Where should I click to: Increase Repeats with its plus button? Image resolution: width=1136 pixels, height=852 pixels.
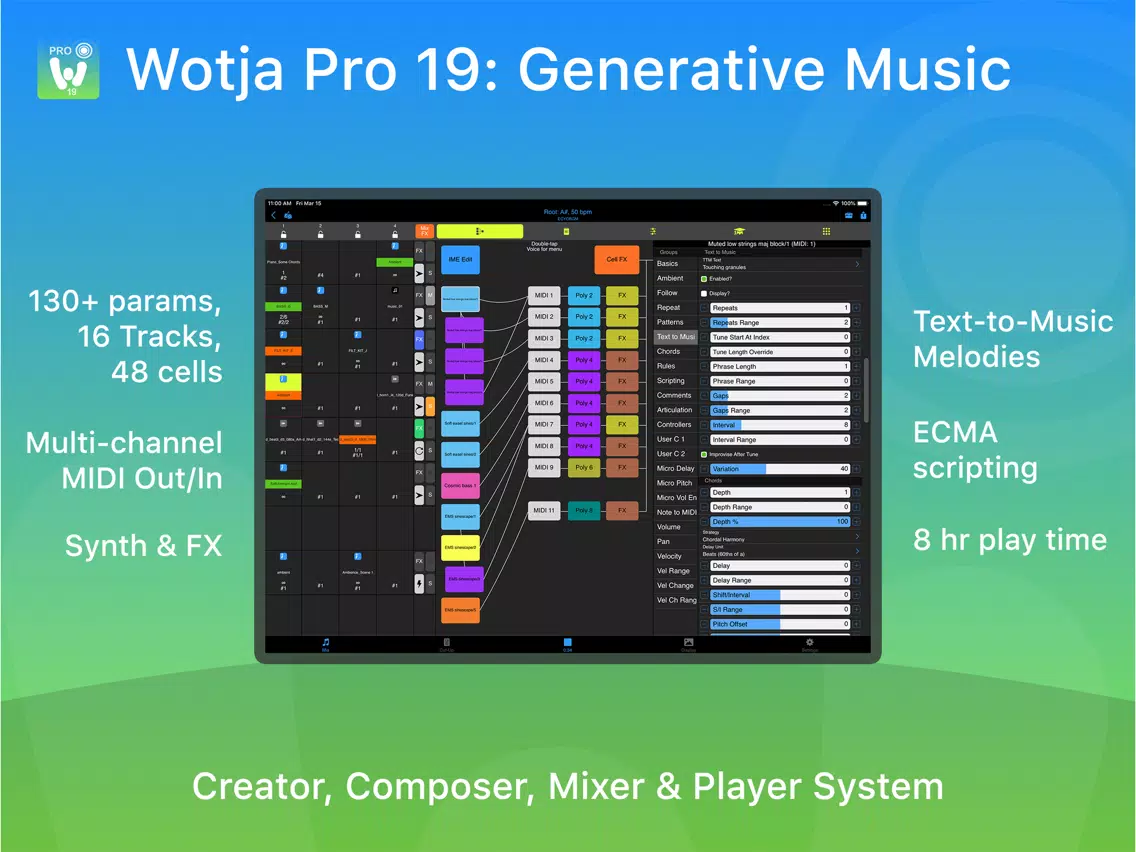(856, 308)
